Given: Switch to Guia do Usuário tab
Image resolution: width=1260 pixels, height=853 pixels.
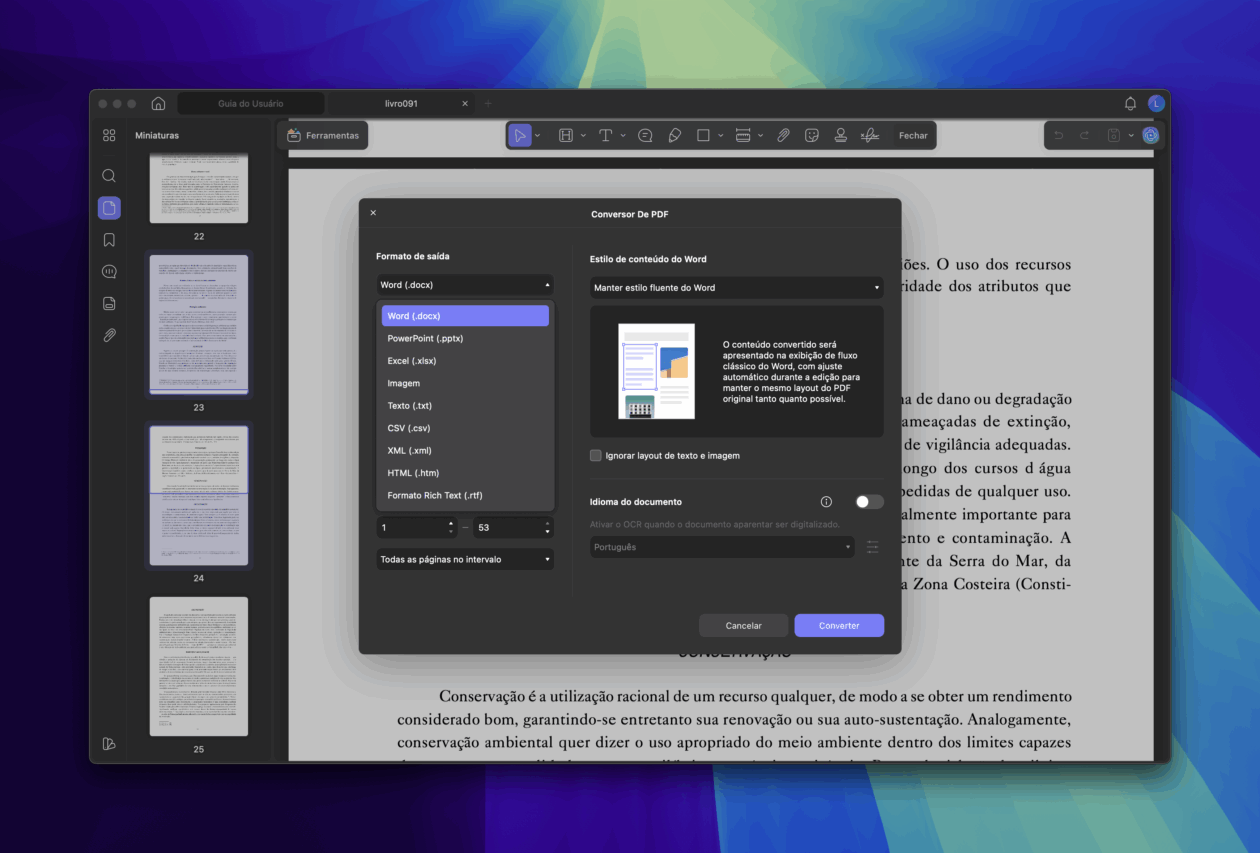Looking at the screenshot, I should [251, 103].
